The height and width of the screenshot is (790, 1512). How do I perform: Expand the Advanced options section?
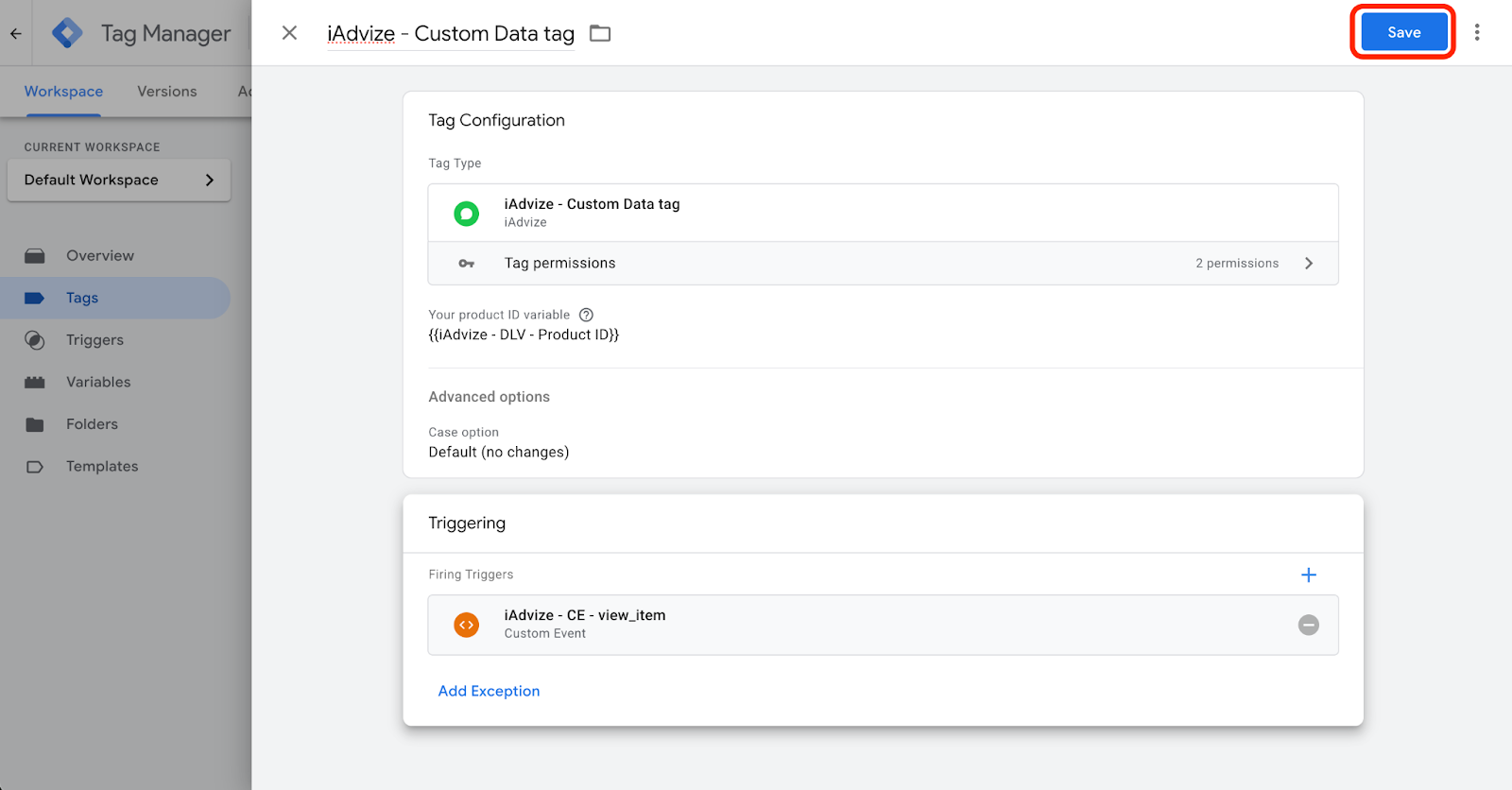(x=489, y=397)
